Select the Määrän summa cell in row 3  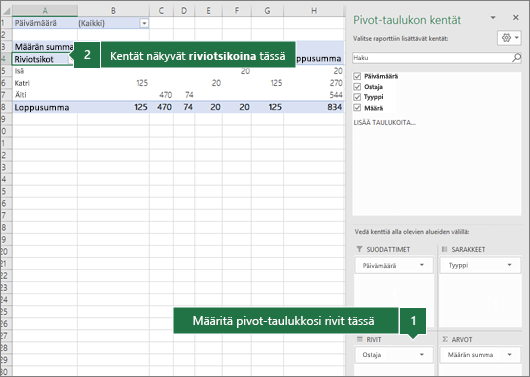click(x=44, y=47)
